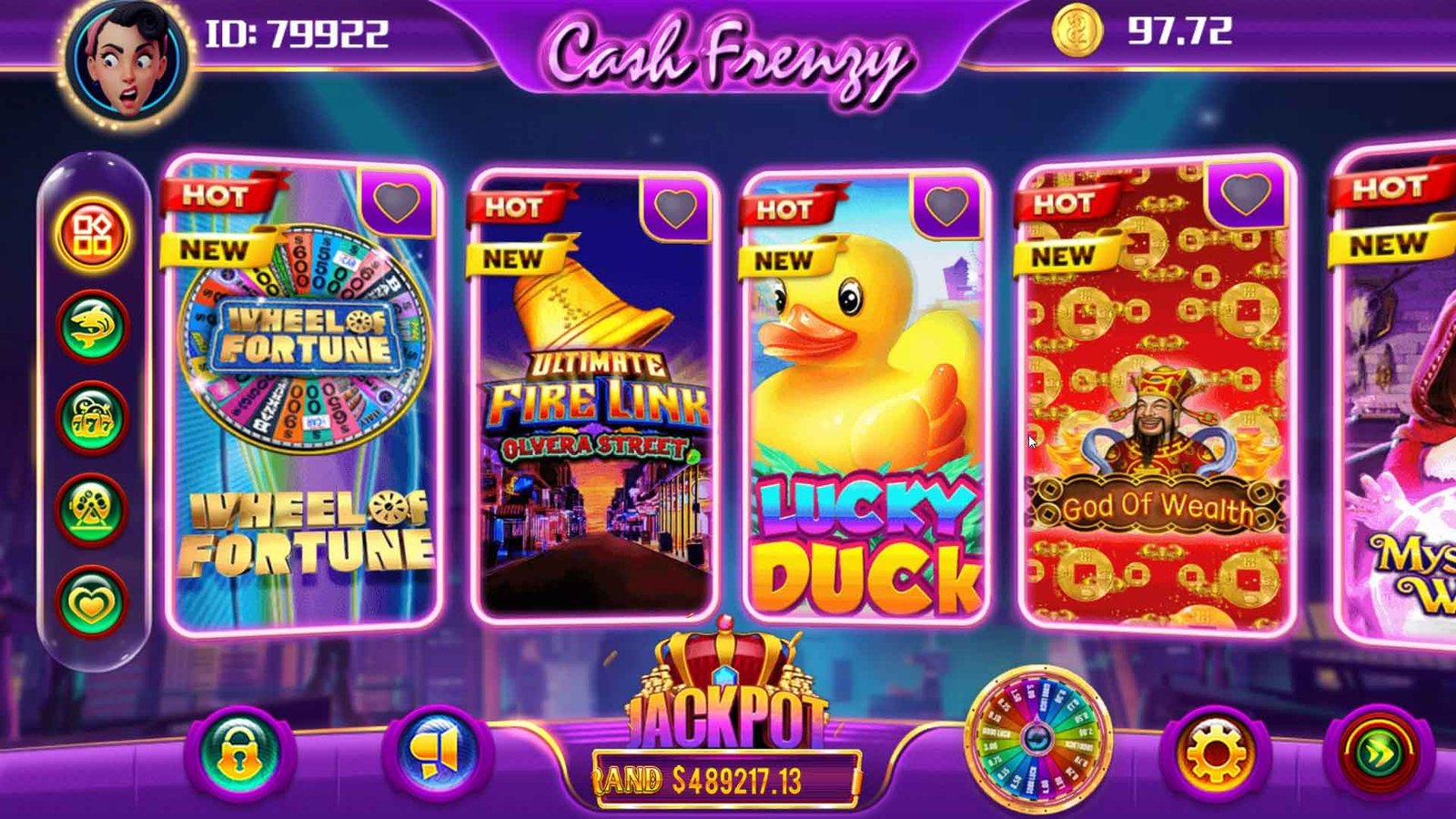This screenshot has width=1456, height=819.
Task: Choose the 777 slots category icon
Action: (92, 419)
